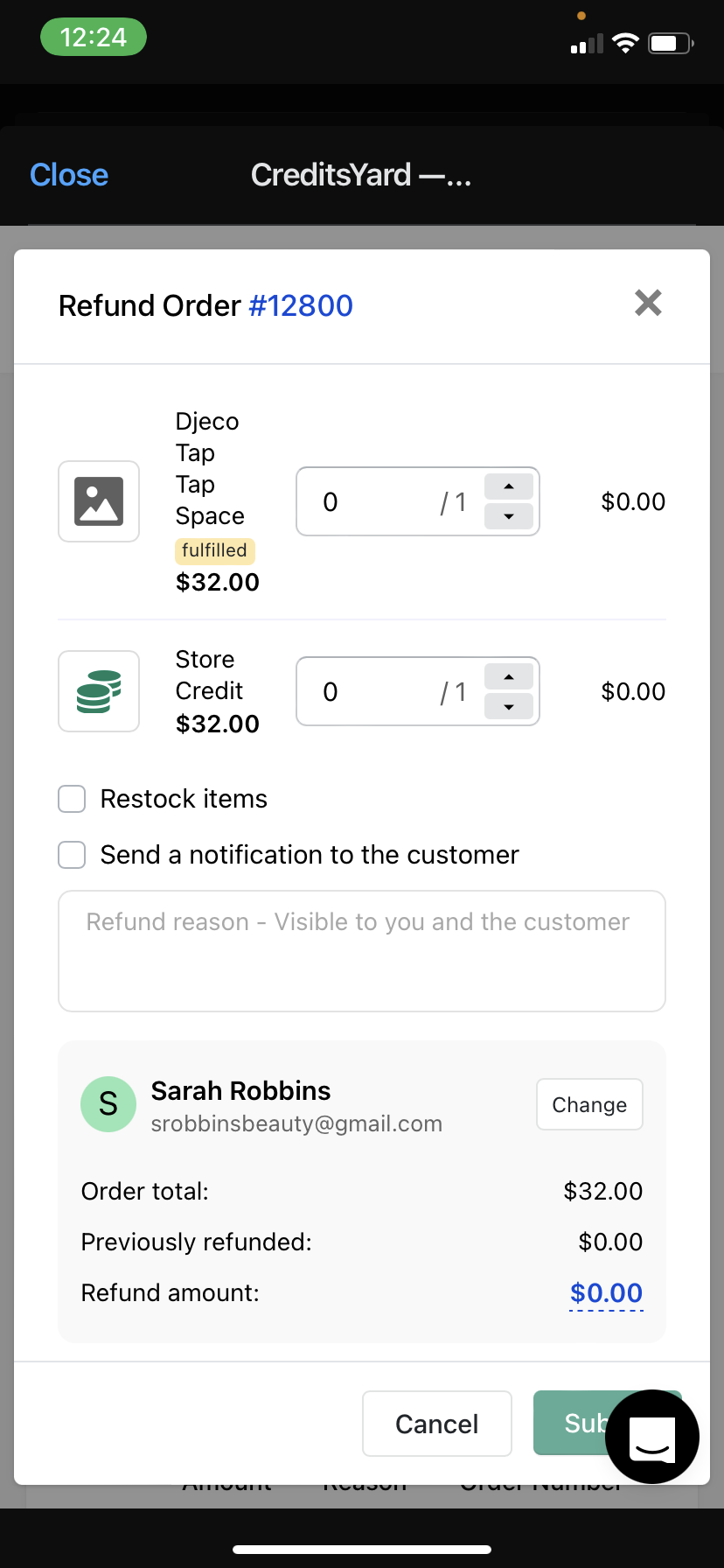Focus the Refund reason text area
The height and width of the screenshot is (1568, 724).
tap(361, 951)
